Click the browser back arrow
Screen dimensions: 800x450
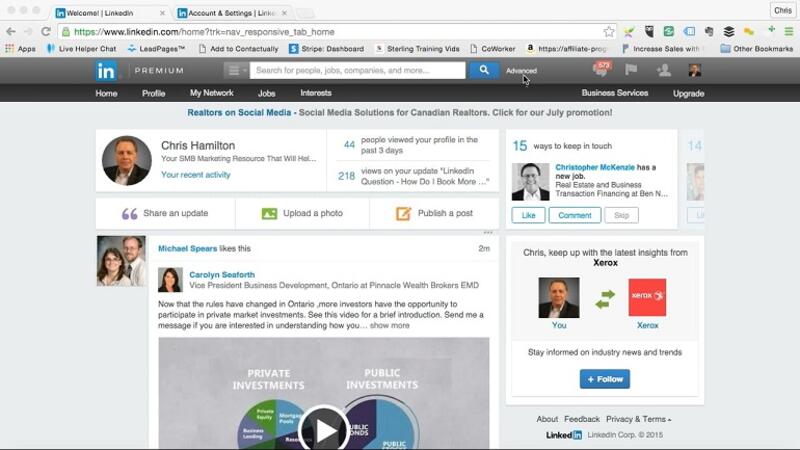click(11, 32)
